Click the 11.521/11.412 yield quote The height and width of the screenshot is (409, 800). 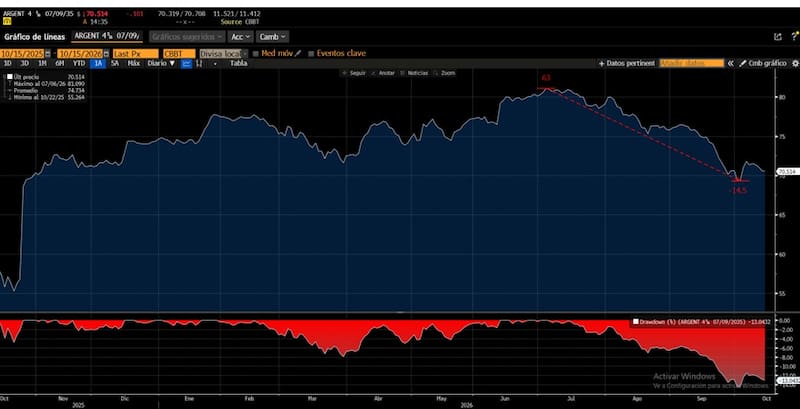tap(237, 14)
